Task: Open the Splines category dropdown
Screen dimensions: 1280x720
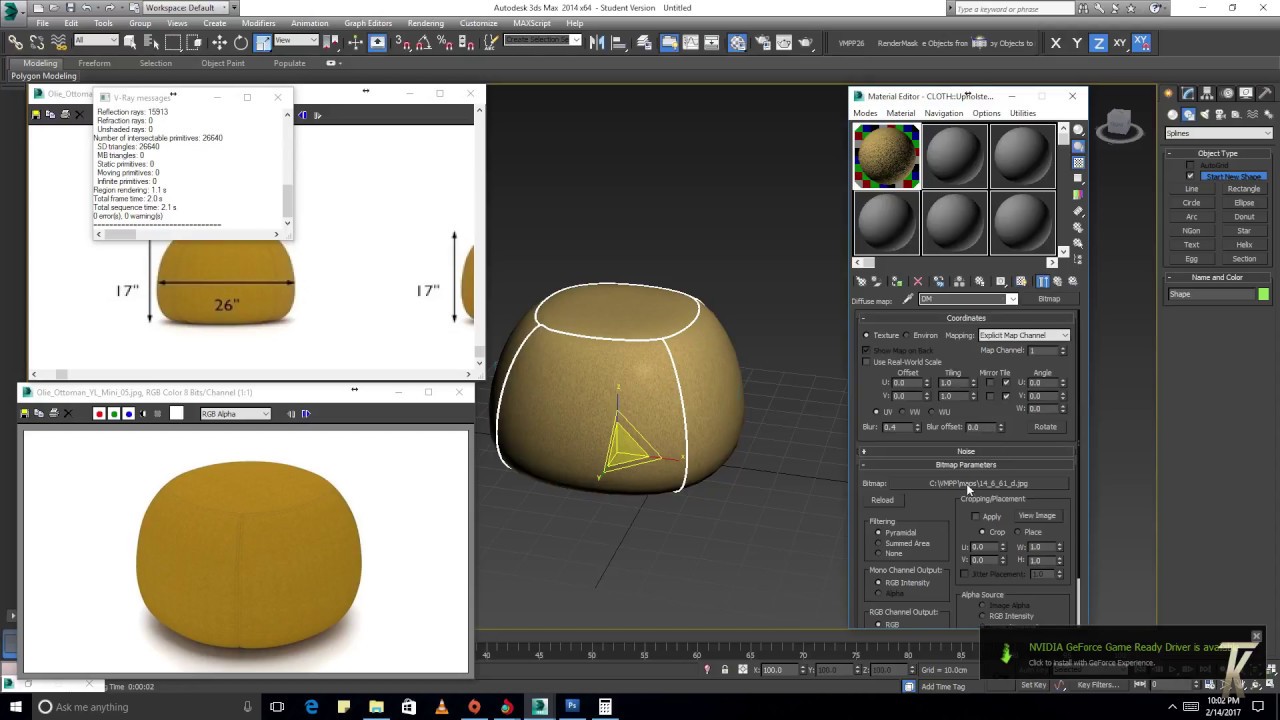Action: coord(1219,133)
